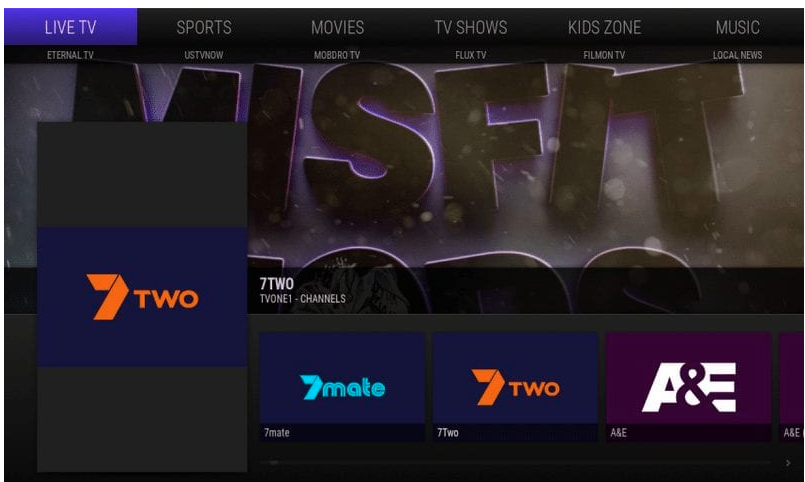
Task: Go to KIDS ZONE
Action: pyautogui.click(x=604, y=27)
